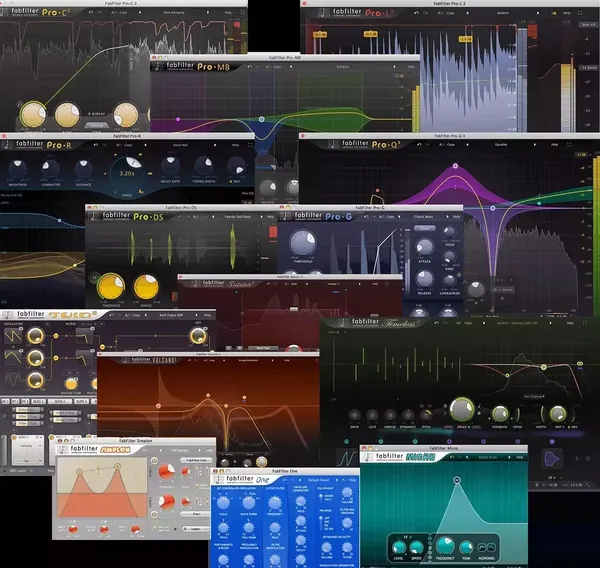Open the FabFilter One style dropdown in Simplon
Image resolution: width=600 pixels, height=568 pixels.
coord(196,460)
